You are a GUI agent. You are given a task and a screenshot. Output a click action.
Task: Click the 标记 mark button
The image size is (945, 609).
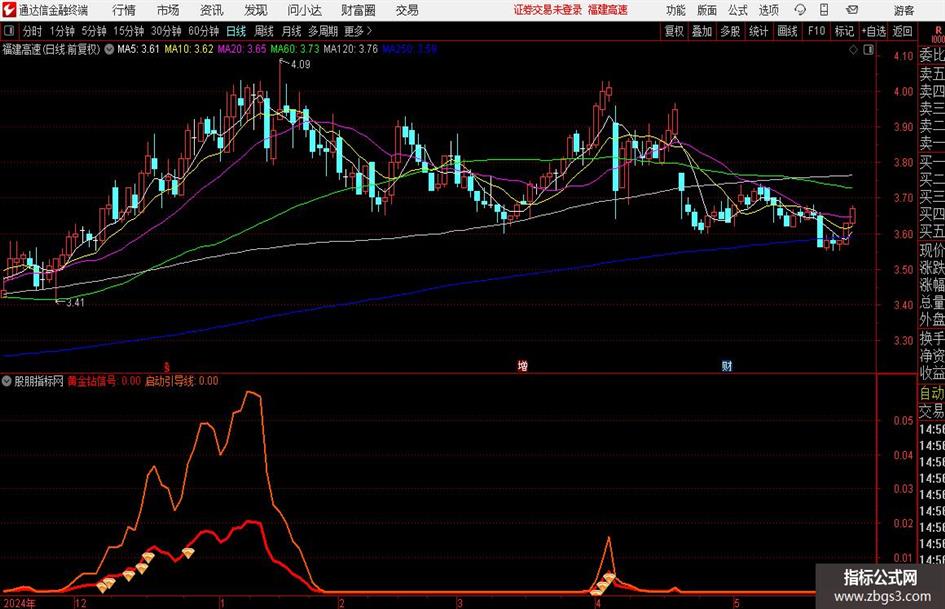pos(844,31)
